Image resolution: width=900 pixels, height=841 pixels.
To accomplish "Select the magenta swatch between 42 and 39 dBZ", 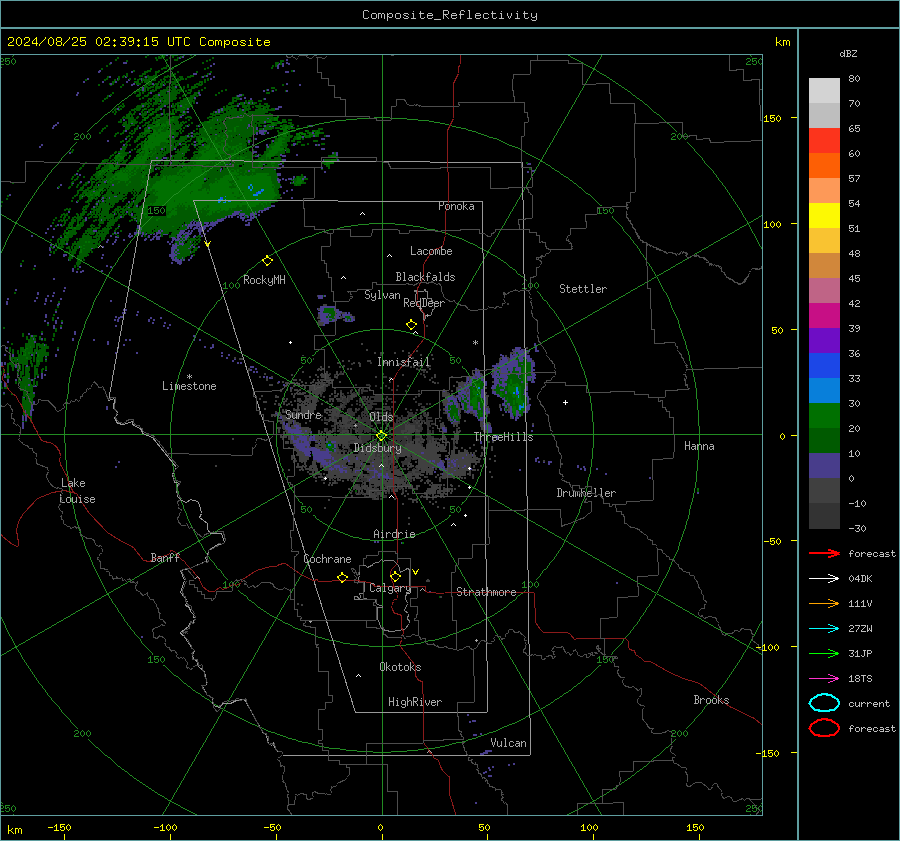I will (x=824, y=316).
